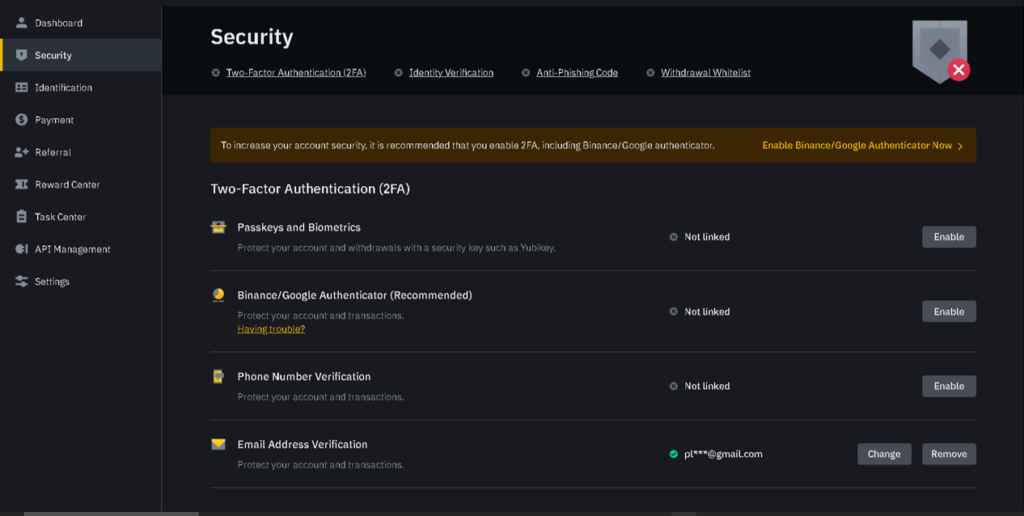Click Passkeys and Biometrics title text
The height and width of the screenshot is (516, 1024).
pyautogui.click(x=298, y=227)
